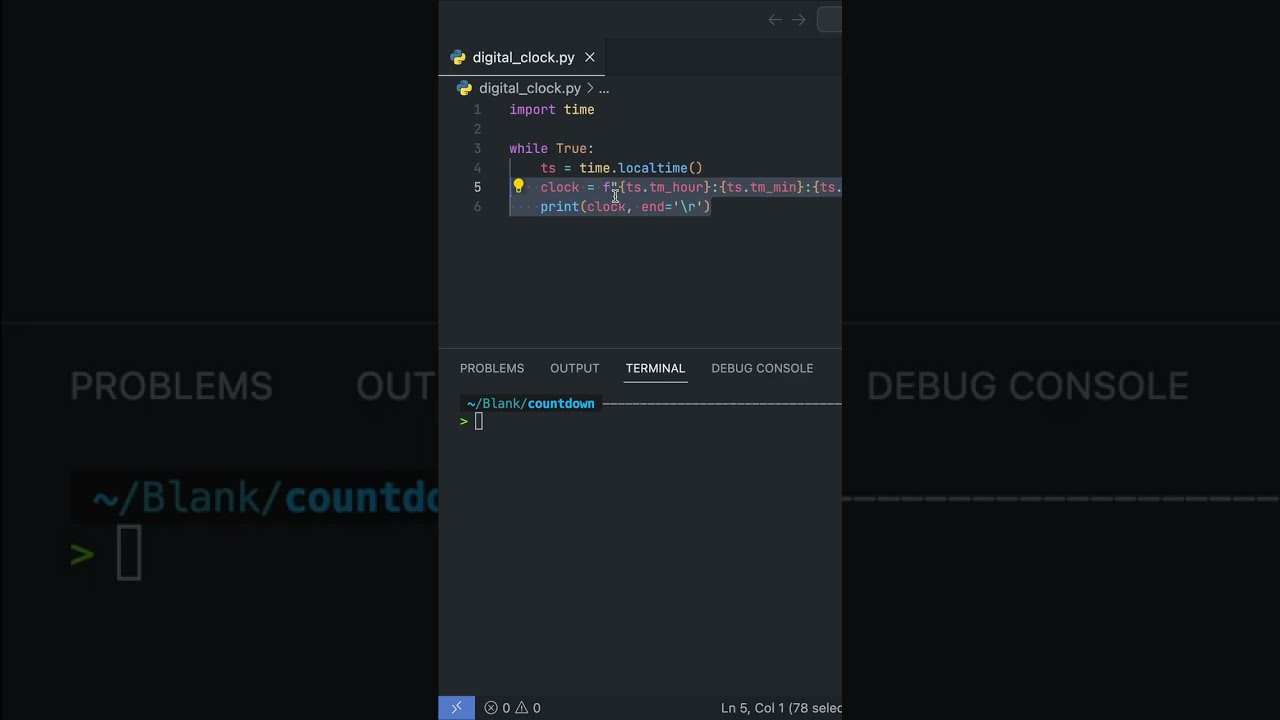Go forward with the right arrow
The image size is (1280, 720).
pyautogui.click(x=798, y=19)
